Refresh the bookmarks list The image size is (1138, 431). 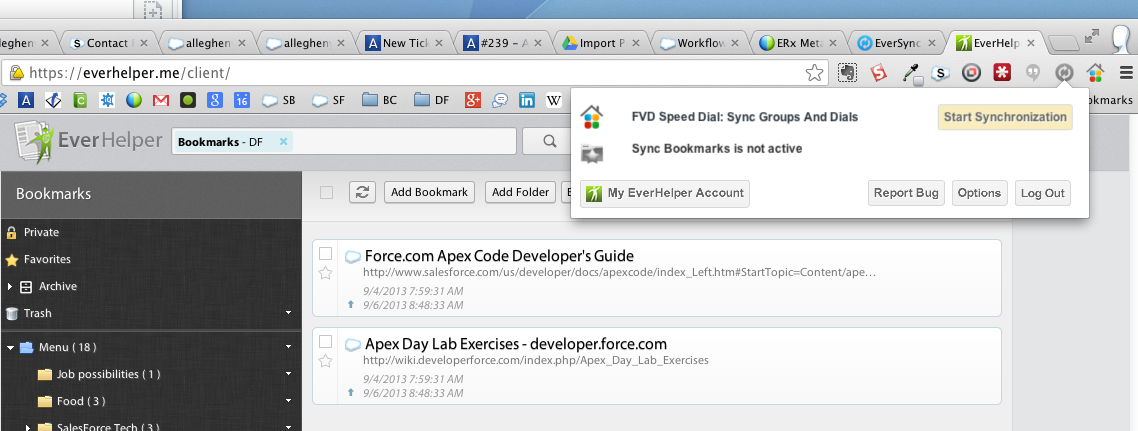point(362,192)
